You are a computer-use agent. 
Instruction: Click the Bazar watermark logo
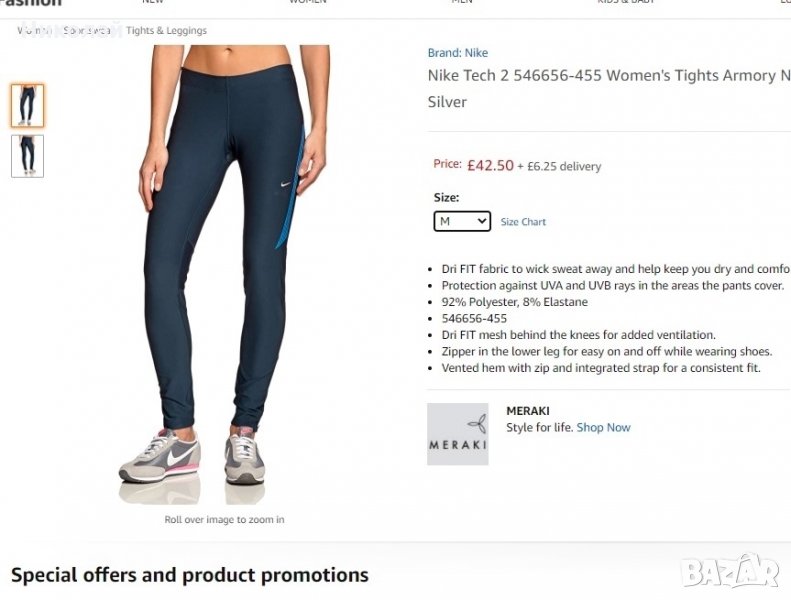pyautogui.click(x=729, y=571)
